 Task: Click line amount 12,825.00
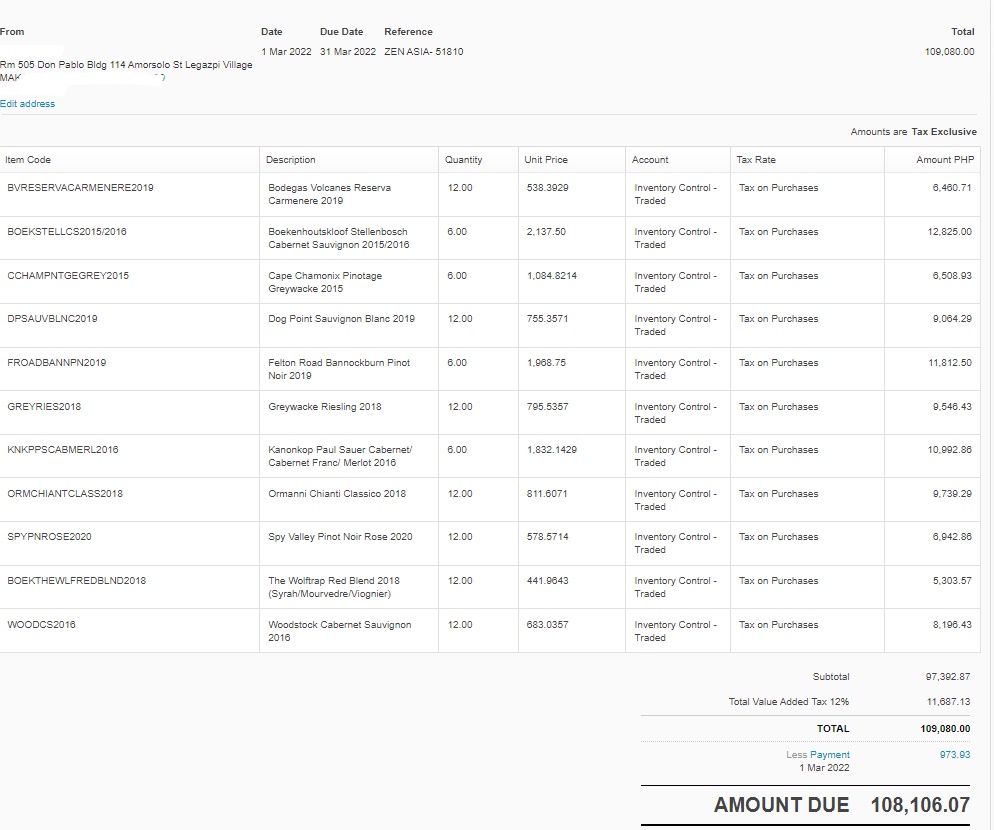950,231
